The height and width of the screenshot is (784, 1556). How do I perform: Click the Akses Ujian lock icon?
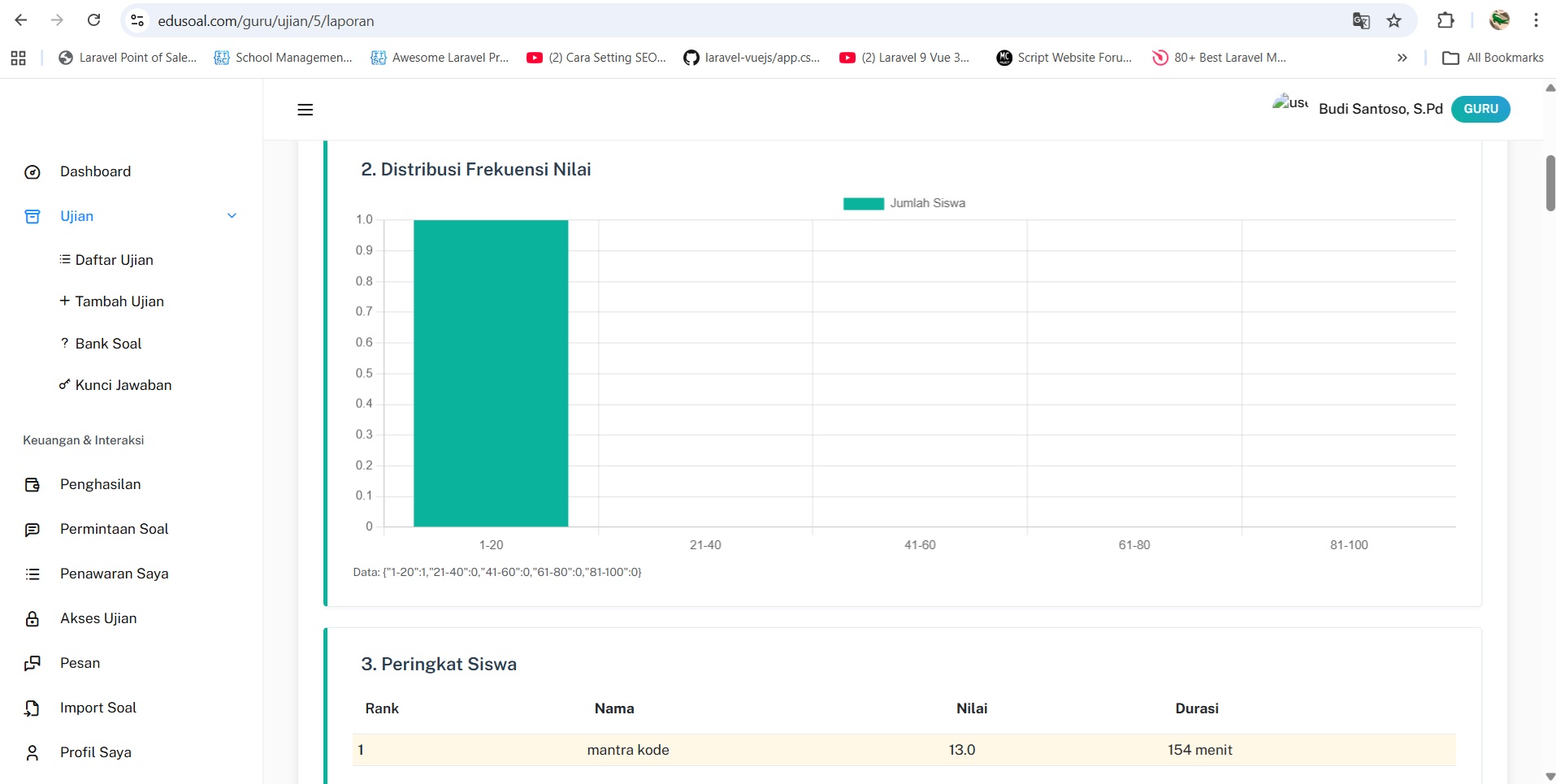pos(33,619)
